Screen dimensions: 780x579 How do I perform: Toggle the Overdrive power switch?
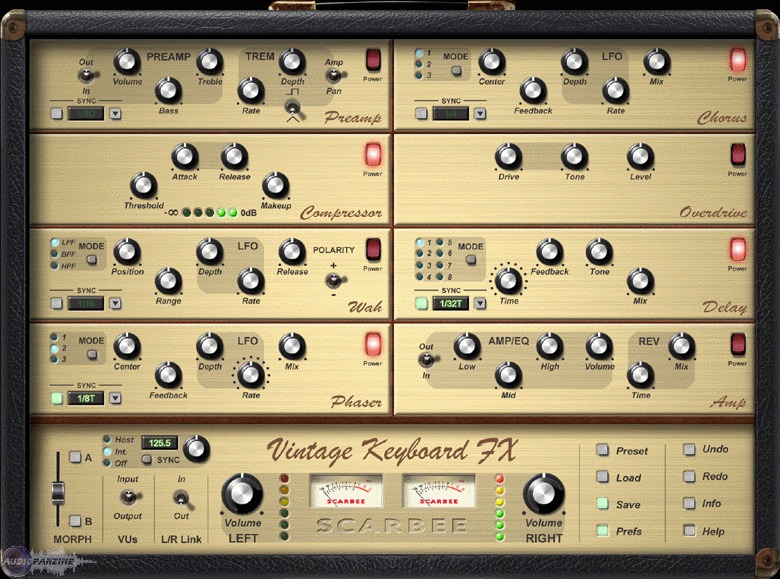737,155
